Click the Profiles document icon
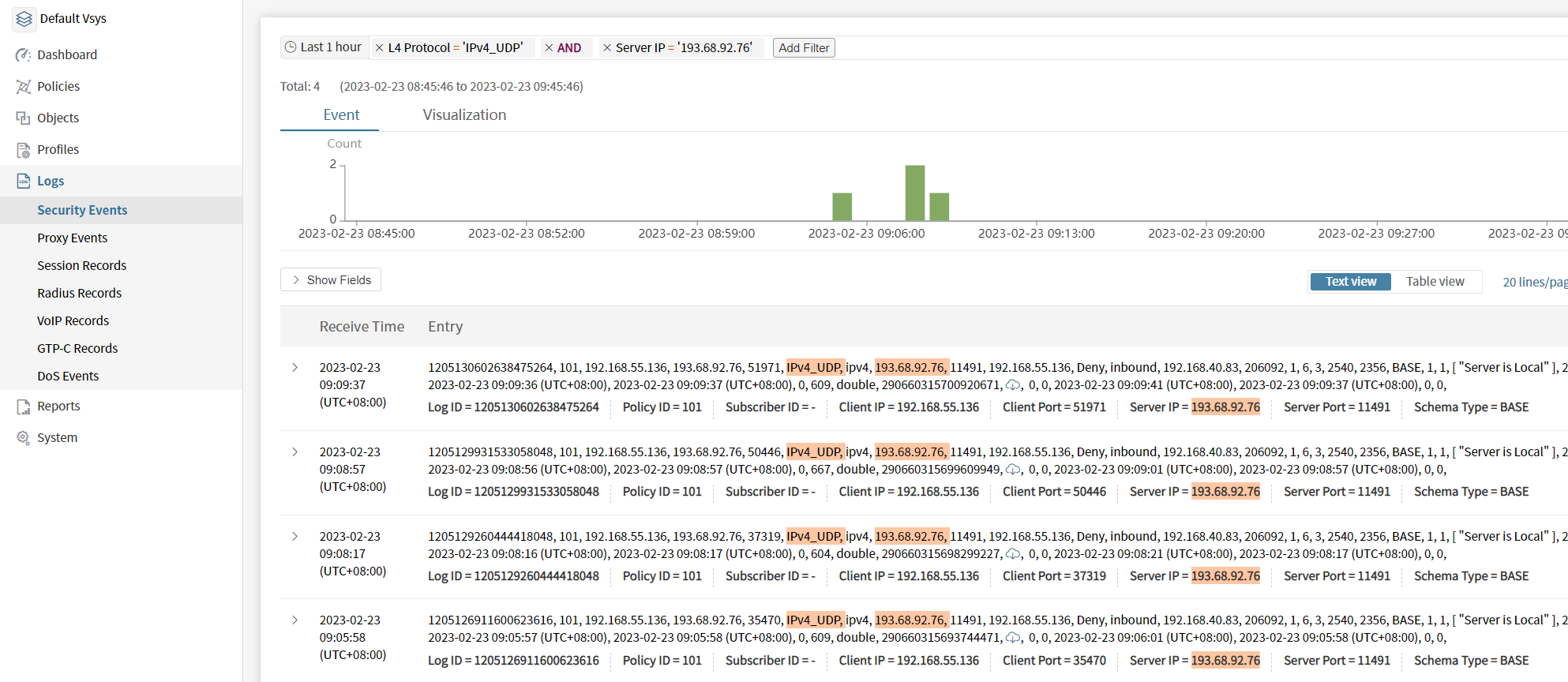The height and width of the screenshot is (682, 1568). 23,149
